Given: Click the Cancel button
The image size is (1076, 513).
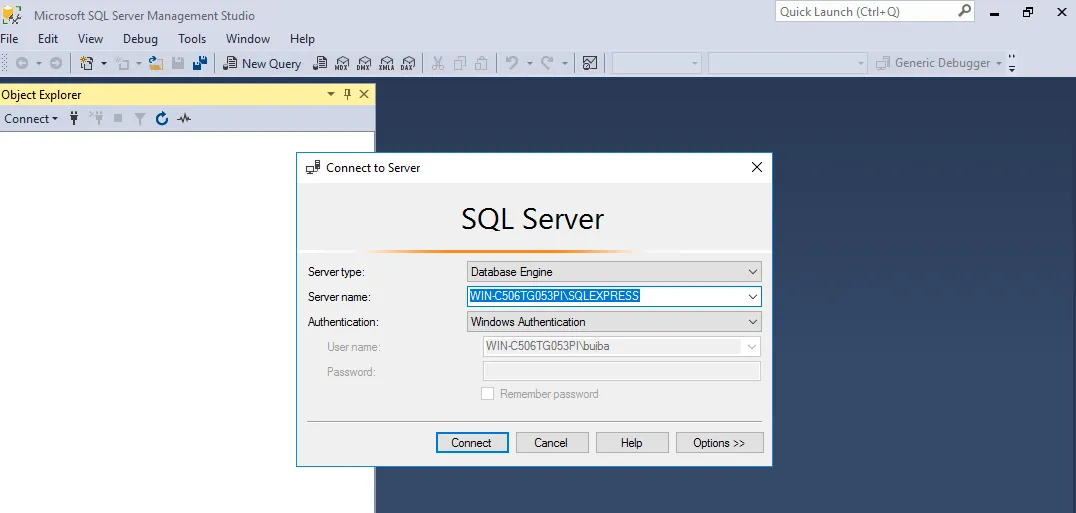Looking at the screenshot, I should point(552,443).
